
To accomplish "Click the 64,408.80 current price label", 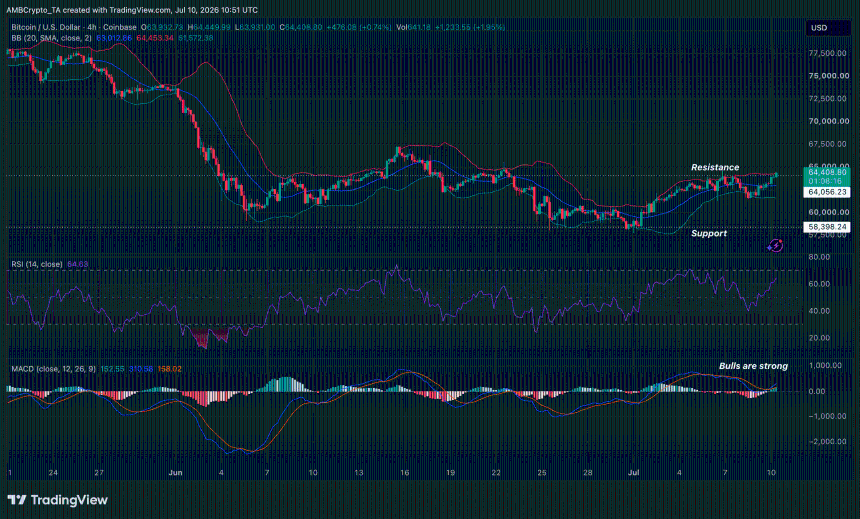I will (x=827, y=172).
